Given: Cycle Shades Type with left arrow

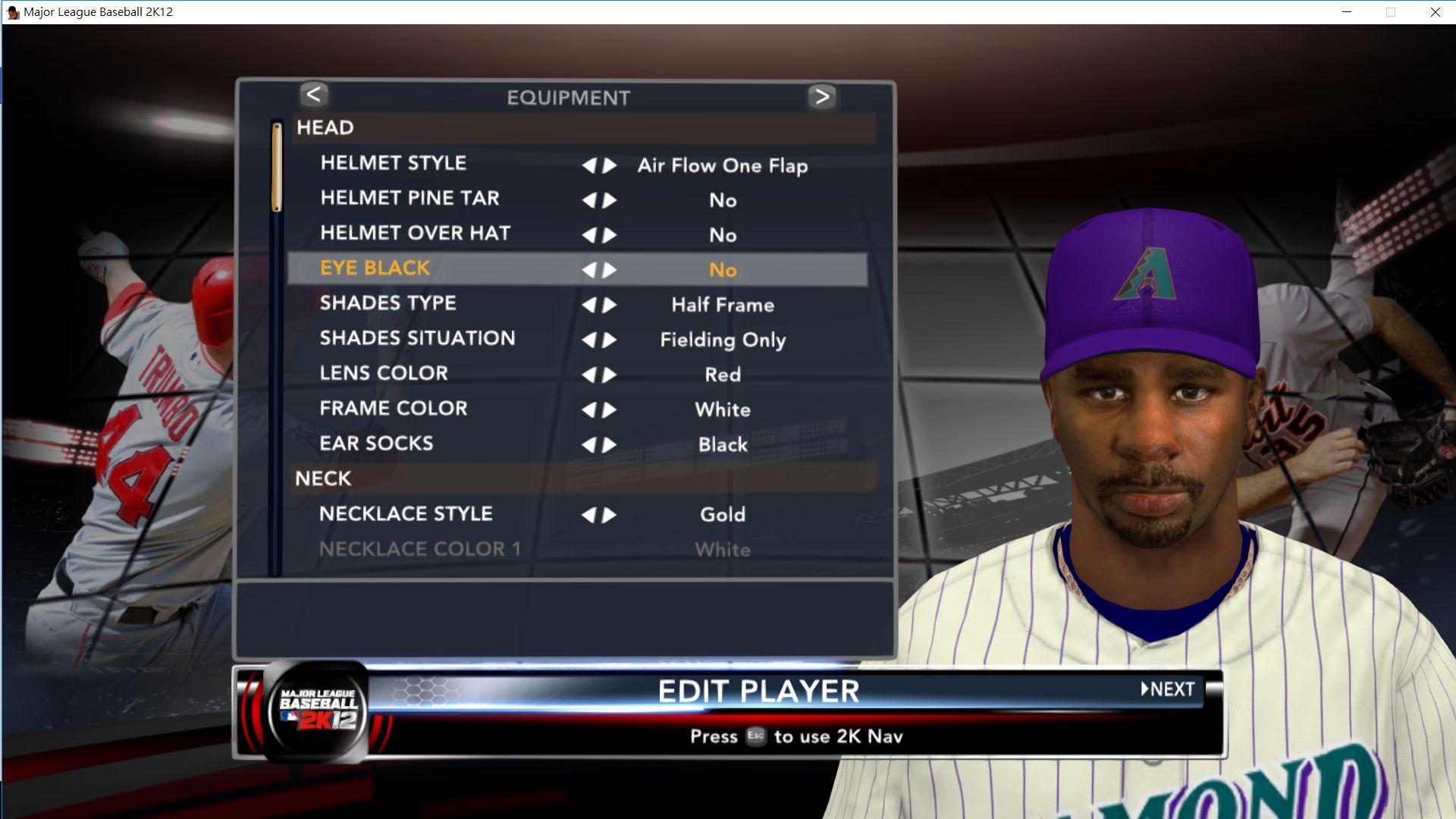Looking at the screenshot, I should [589, 305].
